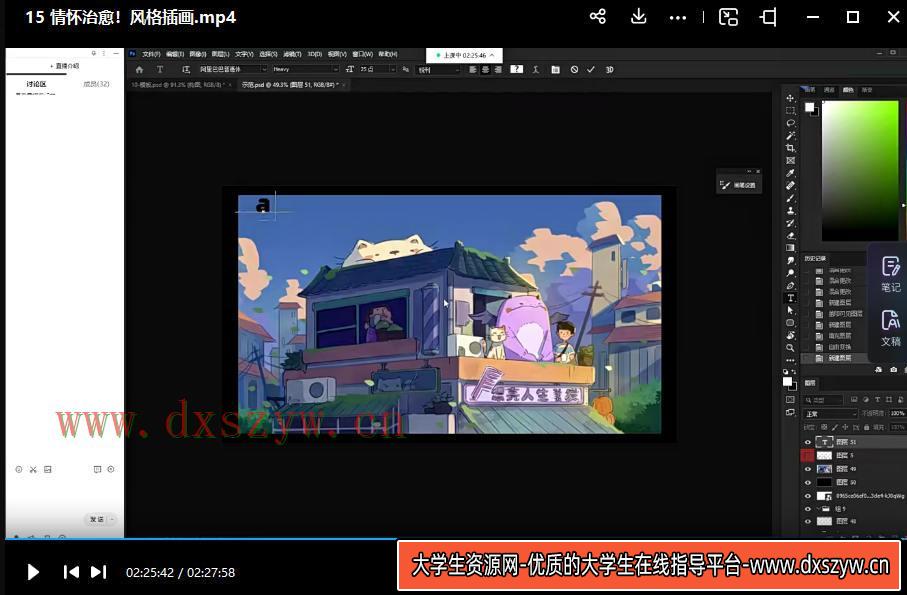Viewport: 907px width, 595px height.
Task: Expand the group 组 5 chevron
Action: [818, 509]
